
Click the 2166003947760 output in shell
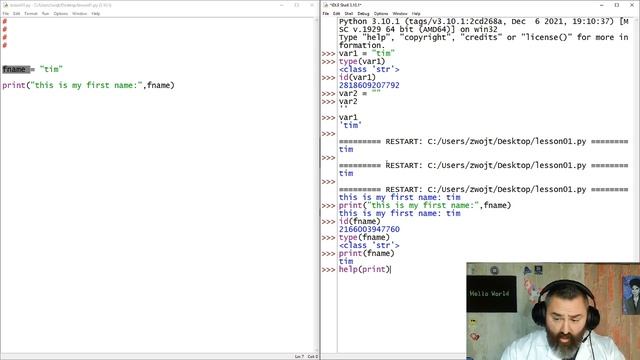369,229
